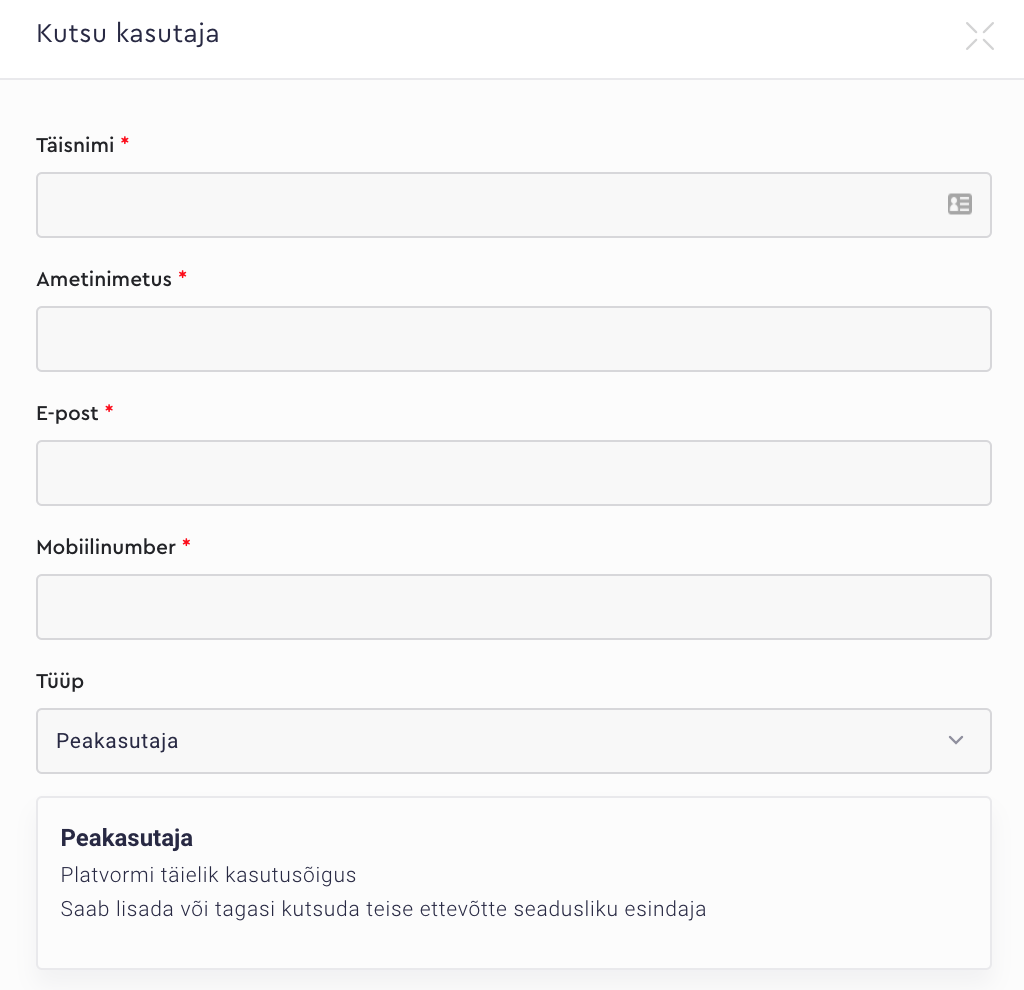Open the Tüüp dropdown showing Peakasutaja

pos(500,741)
